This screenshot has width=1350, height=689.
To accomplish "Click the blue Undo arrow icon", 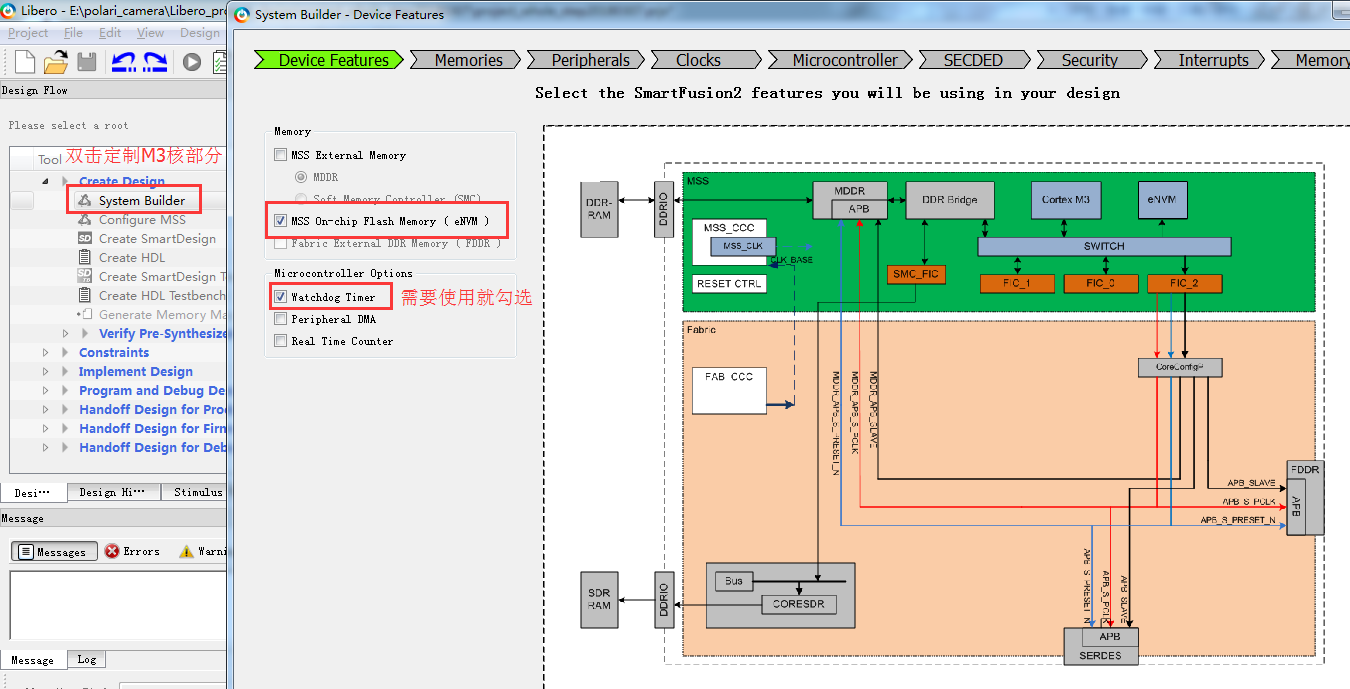I will click(x=122, y=61).
